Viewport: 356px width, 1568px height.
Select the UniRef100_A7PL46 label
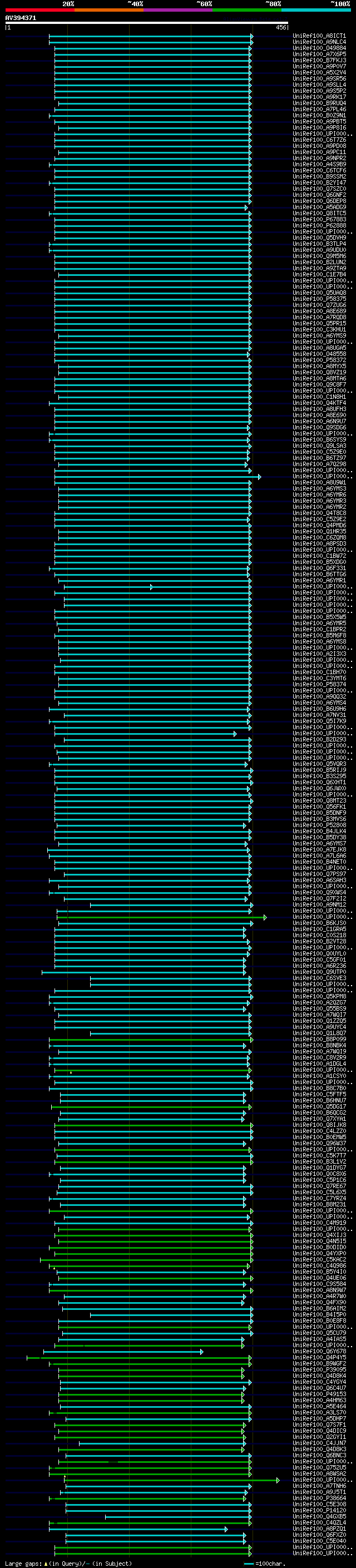[319, 110]
